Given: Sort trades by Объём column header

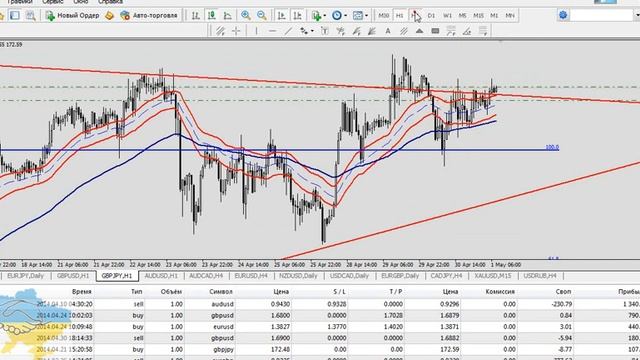Looking at the screenshot, I should pyautogui.click(x=171, y=291).
